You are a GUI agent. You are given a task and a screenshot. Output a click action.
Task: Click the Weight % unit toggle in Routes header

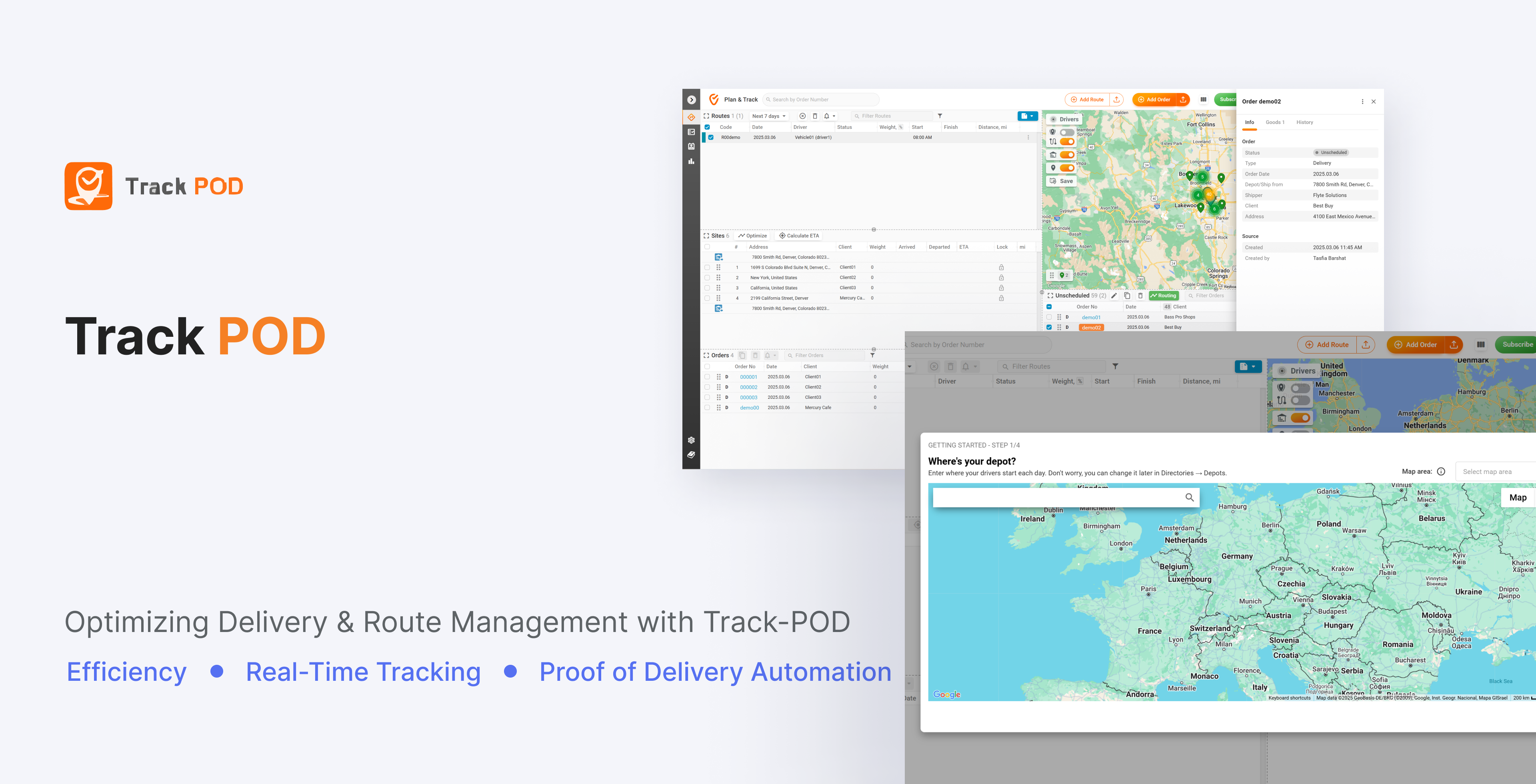pos(900,127)
